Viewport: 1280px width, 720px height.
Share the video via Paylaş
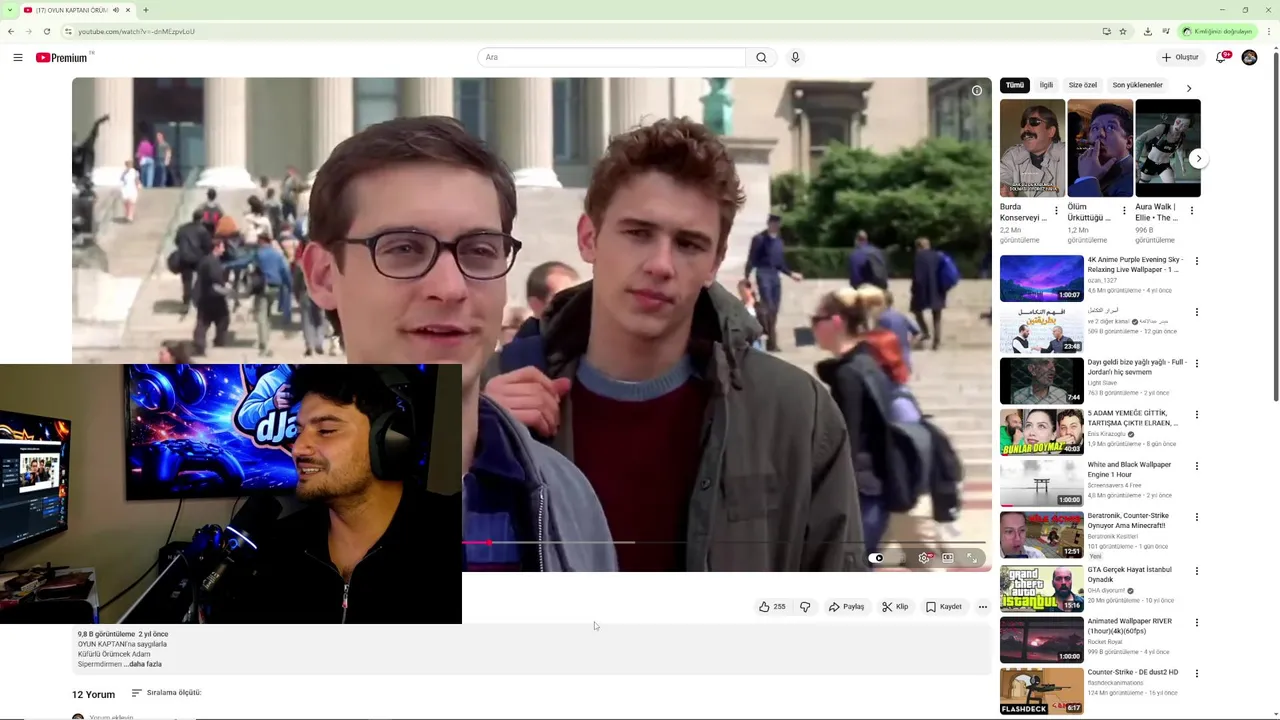tap(846, 607)
